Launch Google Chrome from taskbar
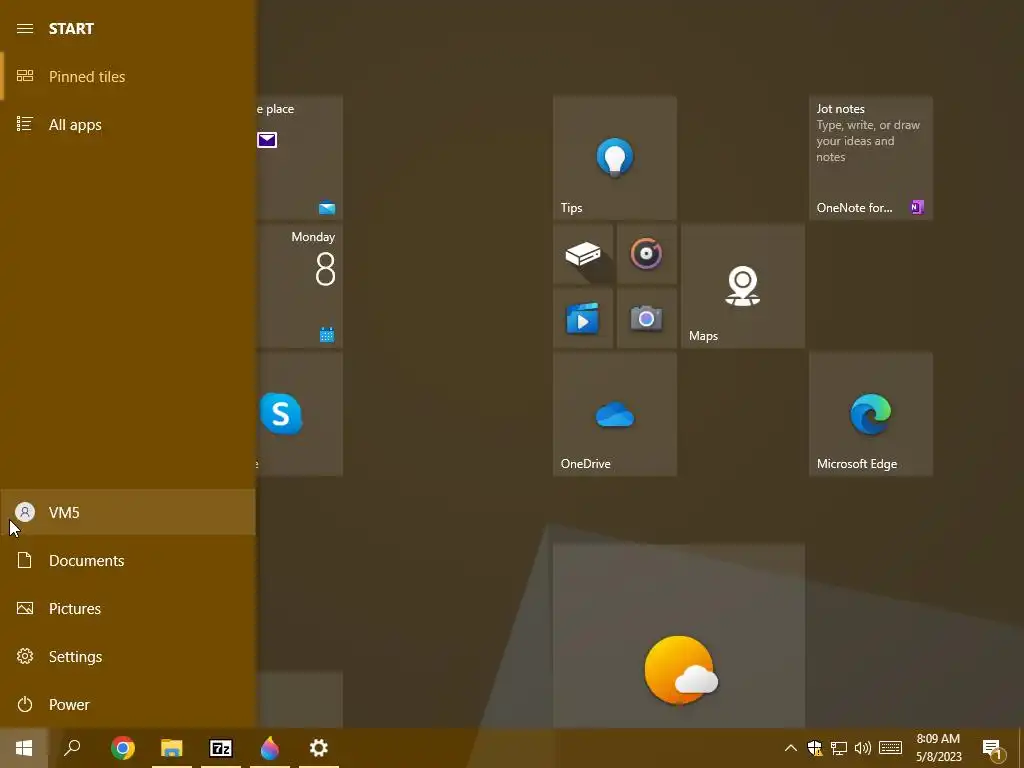The height and width of the screenshot is (768, 1024). tap(123, 748)
